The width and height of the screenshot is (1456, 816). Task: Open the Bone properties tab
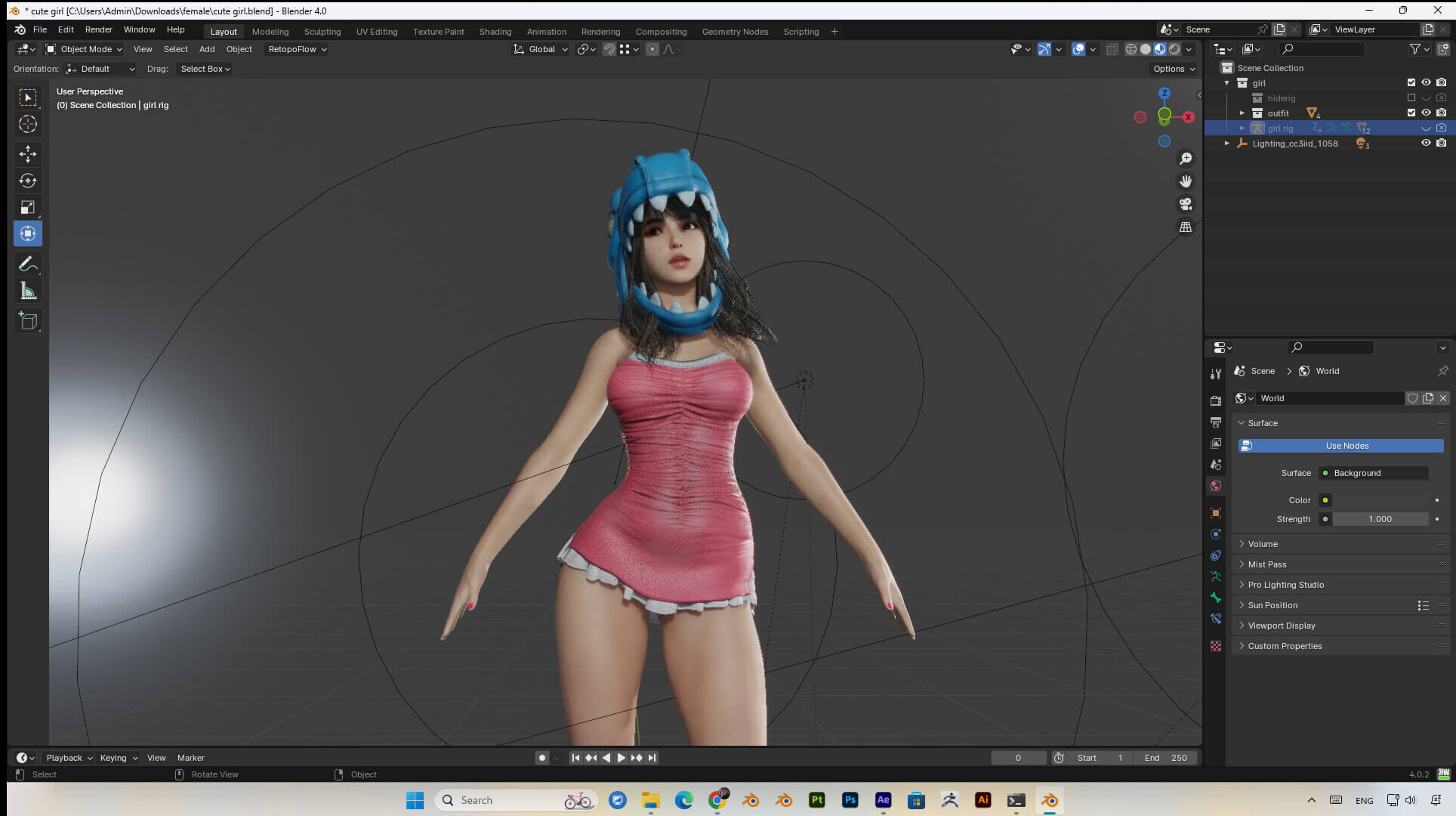1216,598
